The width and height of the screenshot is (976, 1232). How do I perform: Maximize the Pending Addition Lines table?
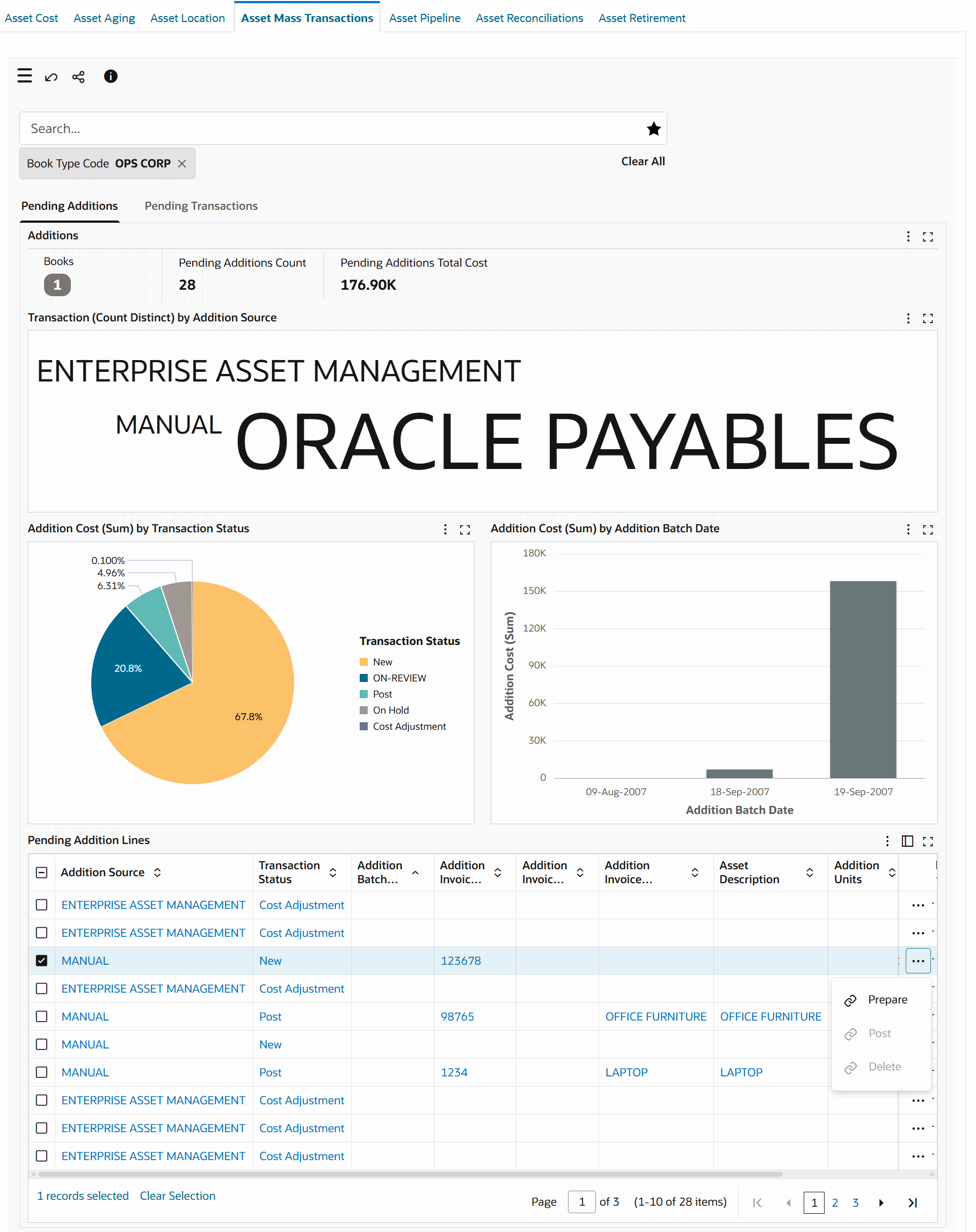click(929, 841)
